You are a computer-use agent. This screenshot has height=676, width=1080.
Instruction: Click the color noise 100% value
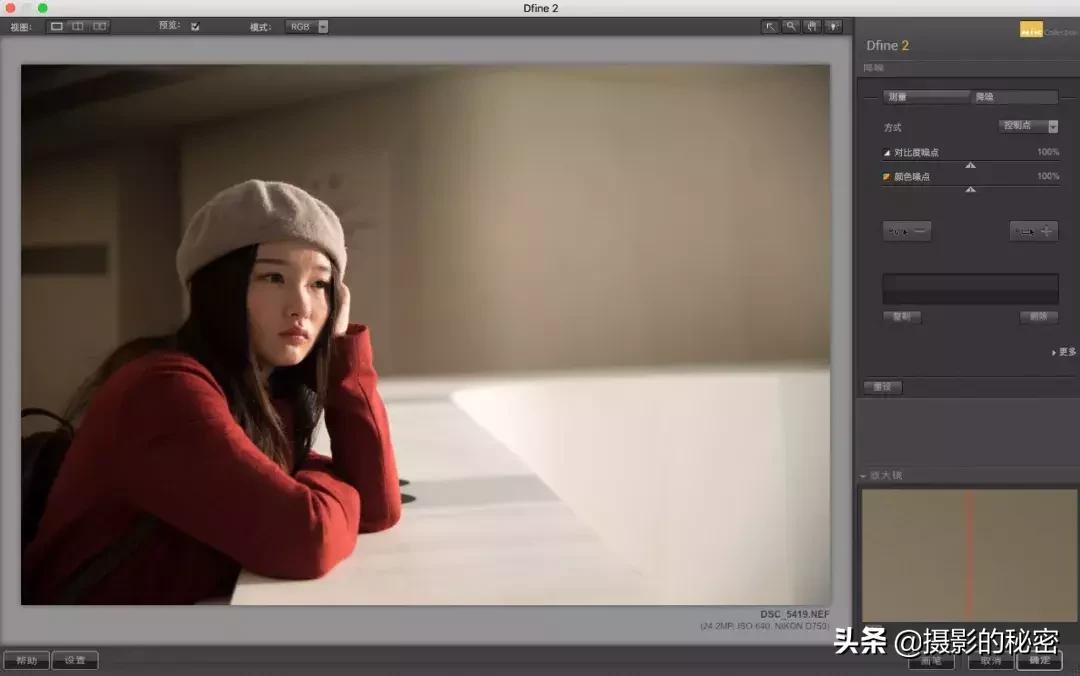(1048, 176)
